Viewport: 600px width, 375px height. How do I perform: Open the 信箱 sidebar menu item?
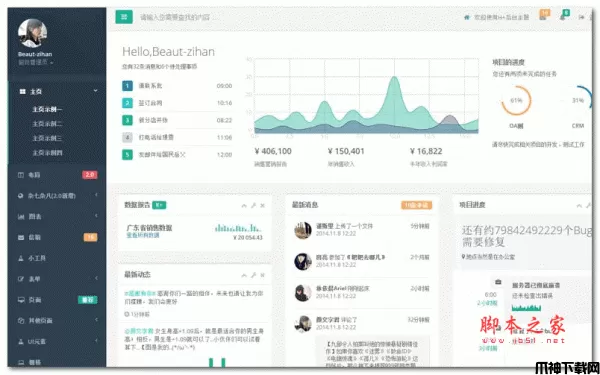57,237
